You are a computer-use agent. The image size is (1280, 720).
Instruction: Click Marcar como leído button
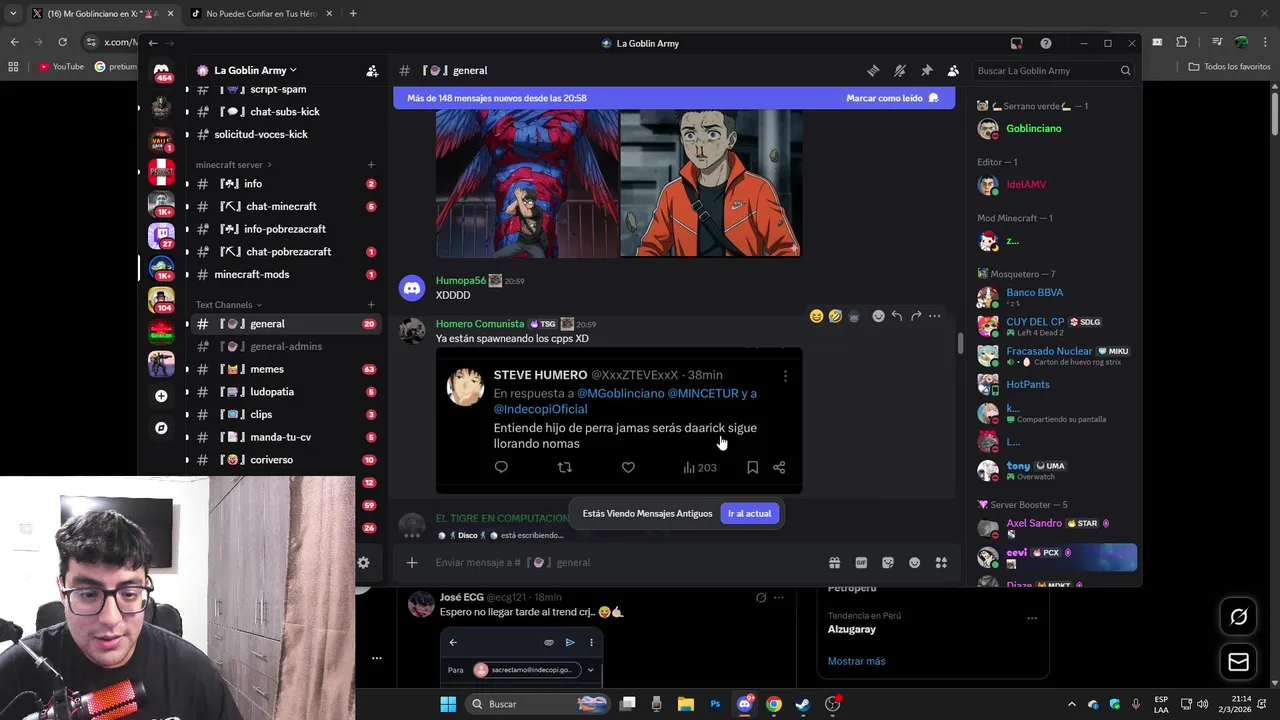coord(892,98)
